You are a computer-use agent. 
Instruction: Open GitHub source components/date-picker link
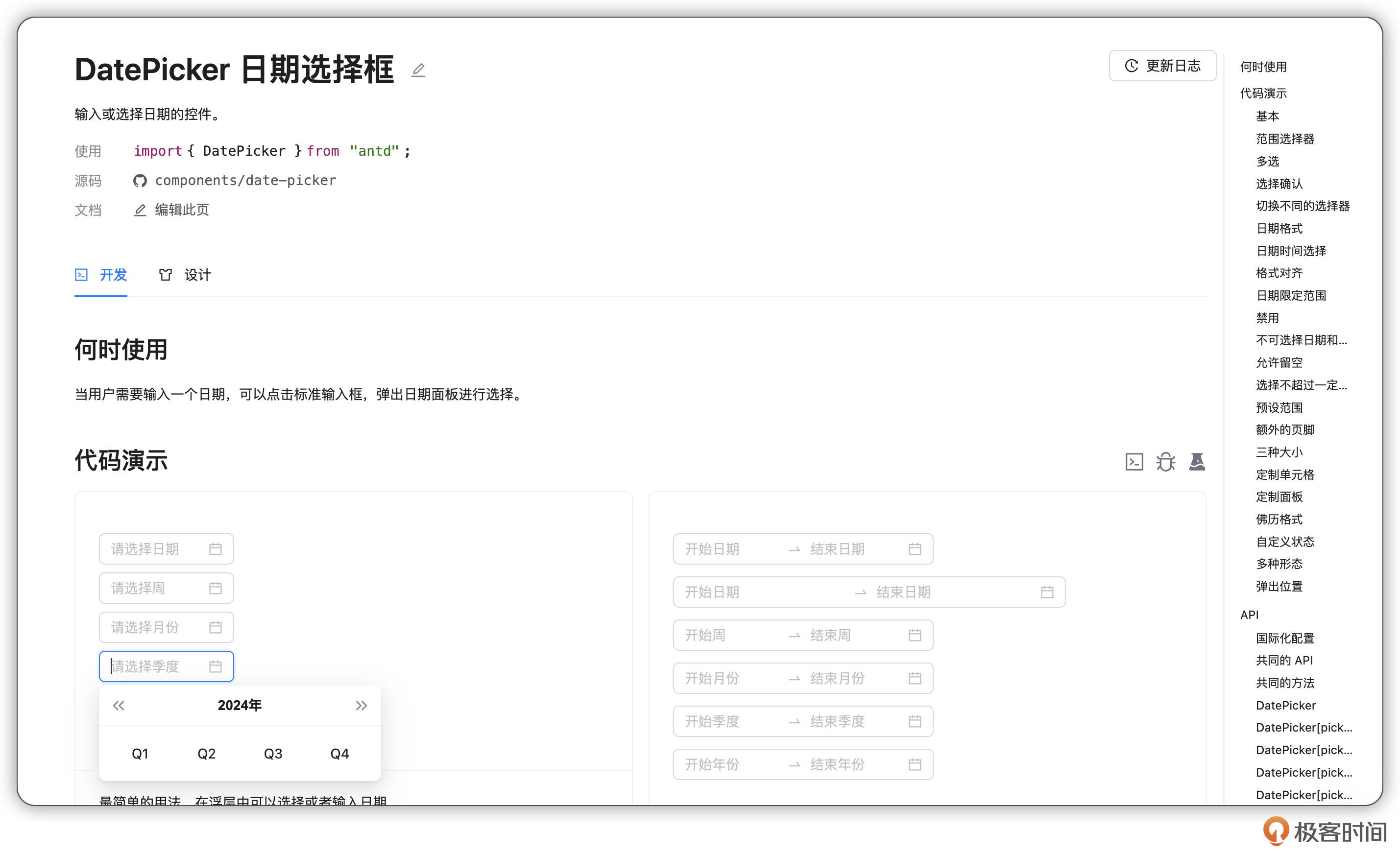coord(245,181)
